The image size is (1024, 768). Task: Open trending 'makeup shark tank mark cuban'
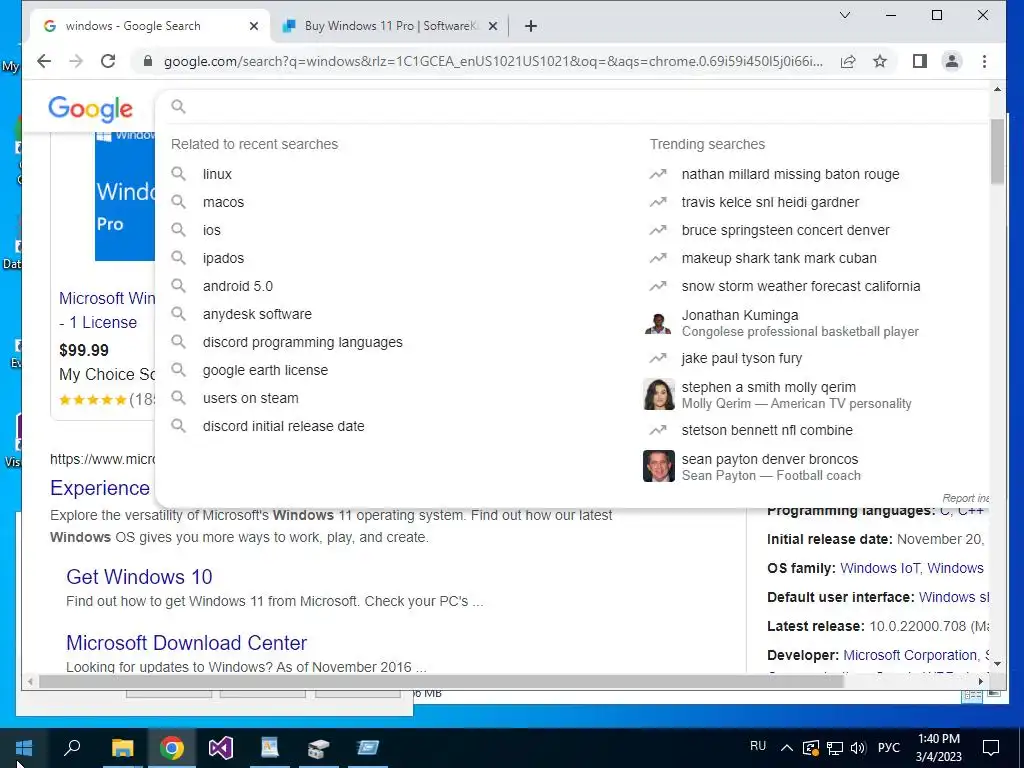[778, 259]
